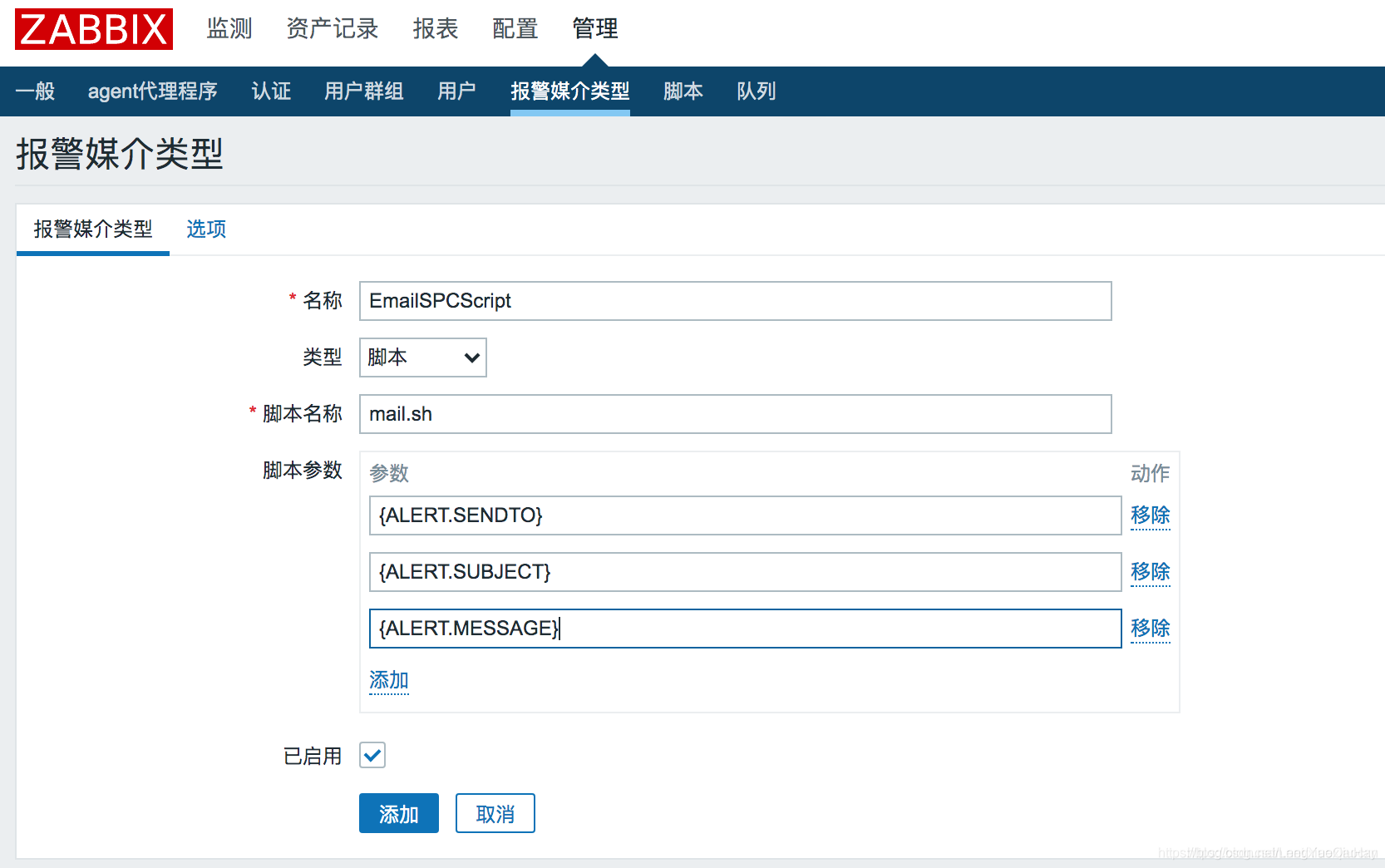Click the 类型 field label

(x=323, y=357)
